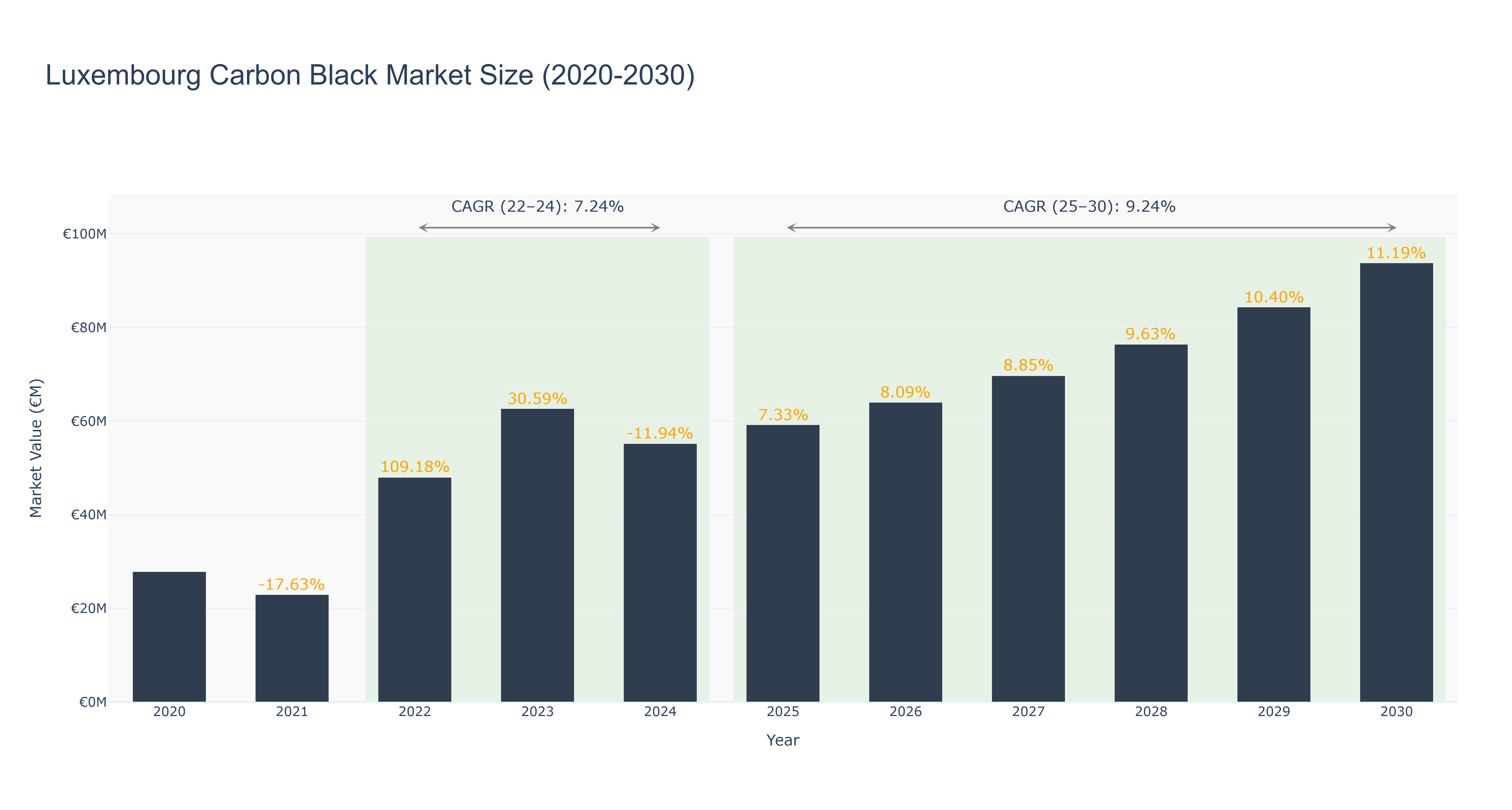
Task: Click the 2028 x-axis tick label
Action: [x=1150, y=712]
